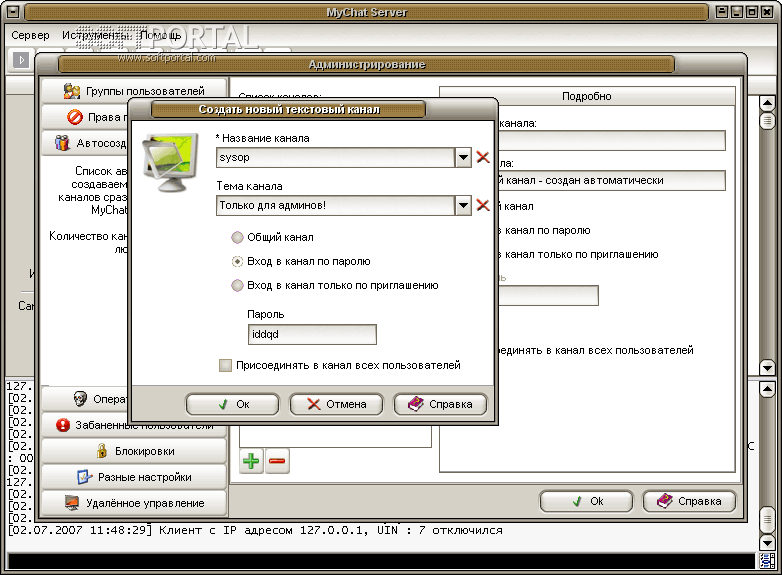Click the Название канала field containing sysop
This screenshot has height=575, width=782.
click(x=336, y=158)
